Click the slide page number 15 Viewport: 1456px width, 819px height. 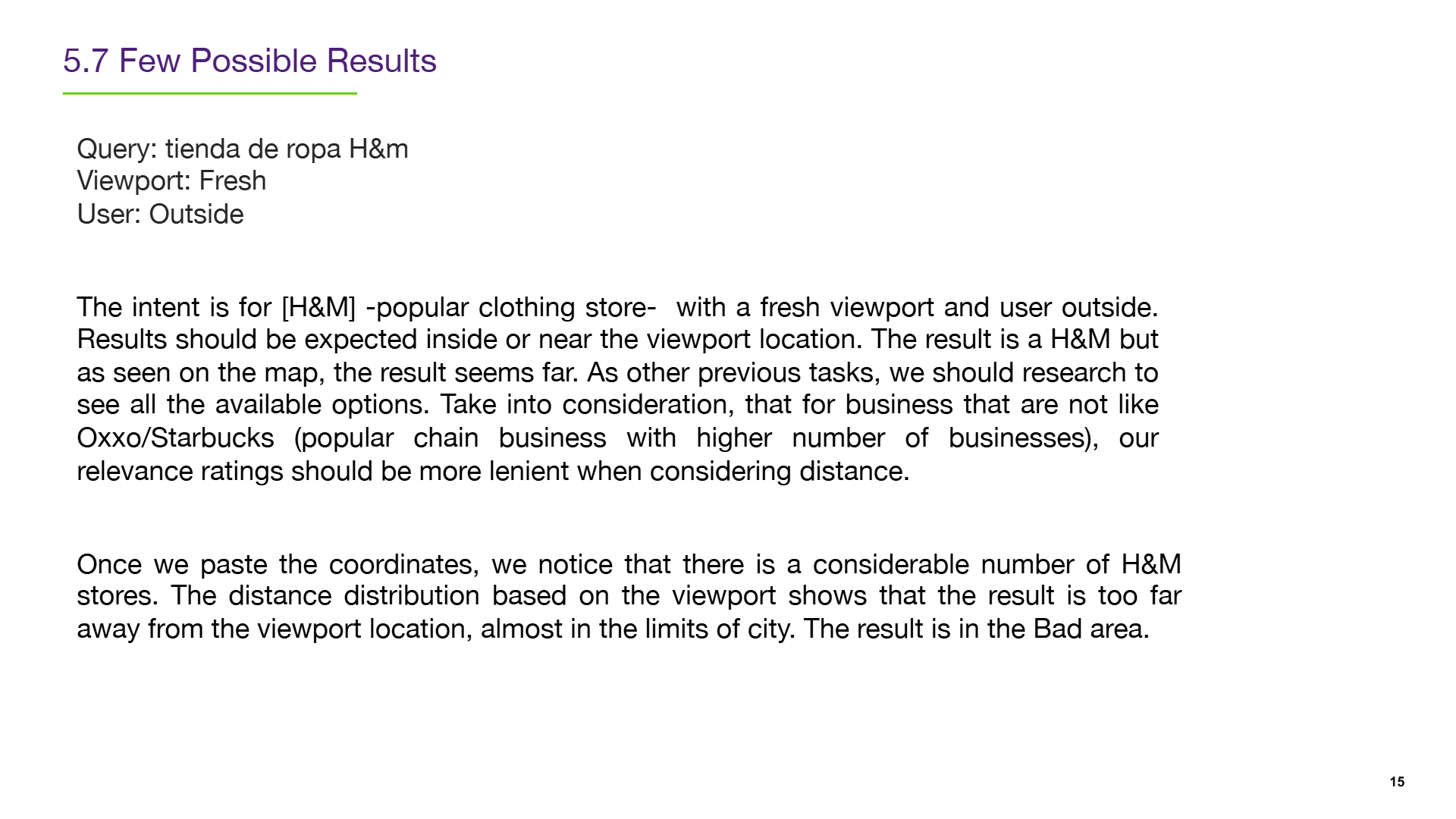coord(1397,782)
